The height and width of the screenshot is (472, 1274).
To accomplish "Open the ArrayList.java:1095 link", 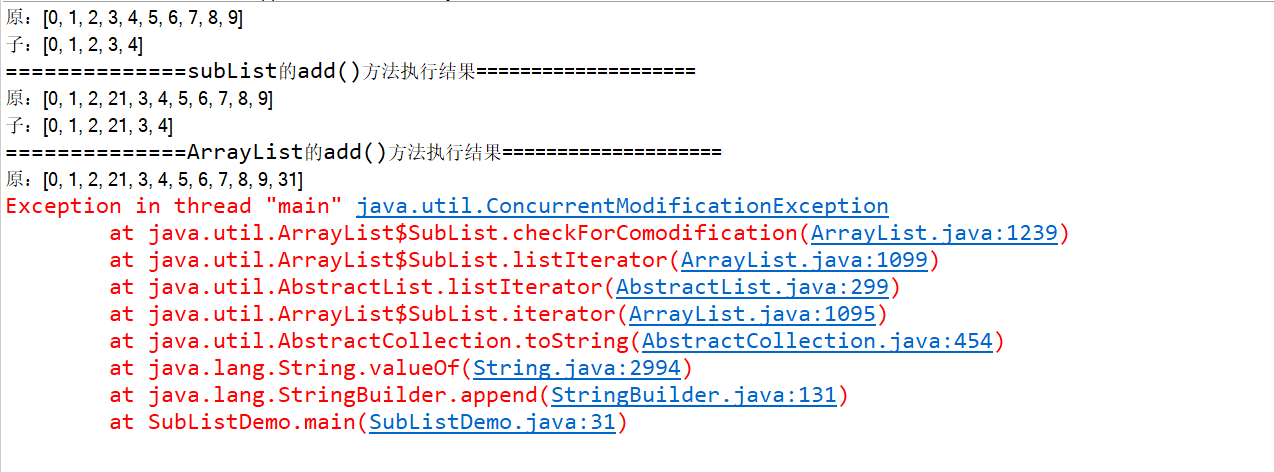I will (752, 314).
